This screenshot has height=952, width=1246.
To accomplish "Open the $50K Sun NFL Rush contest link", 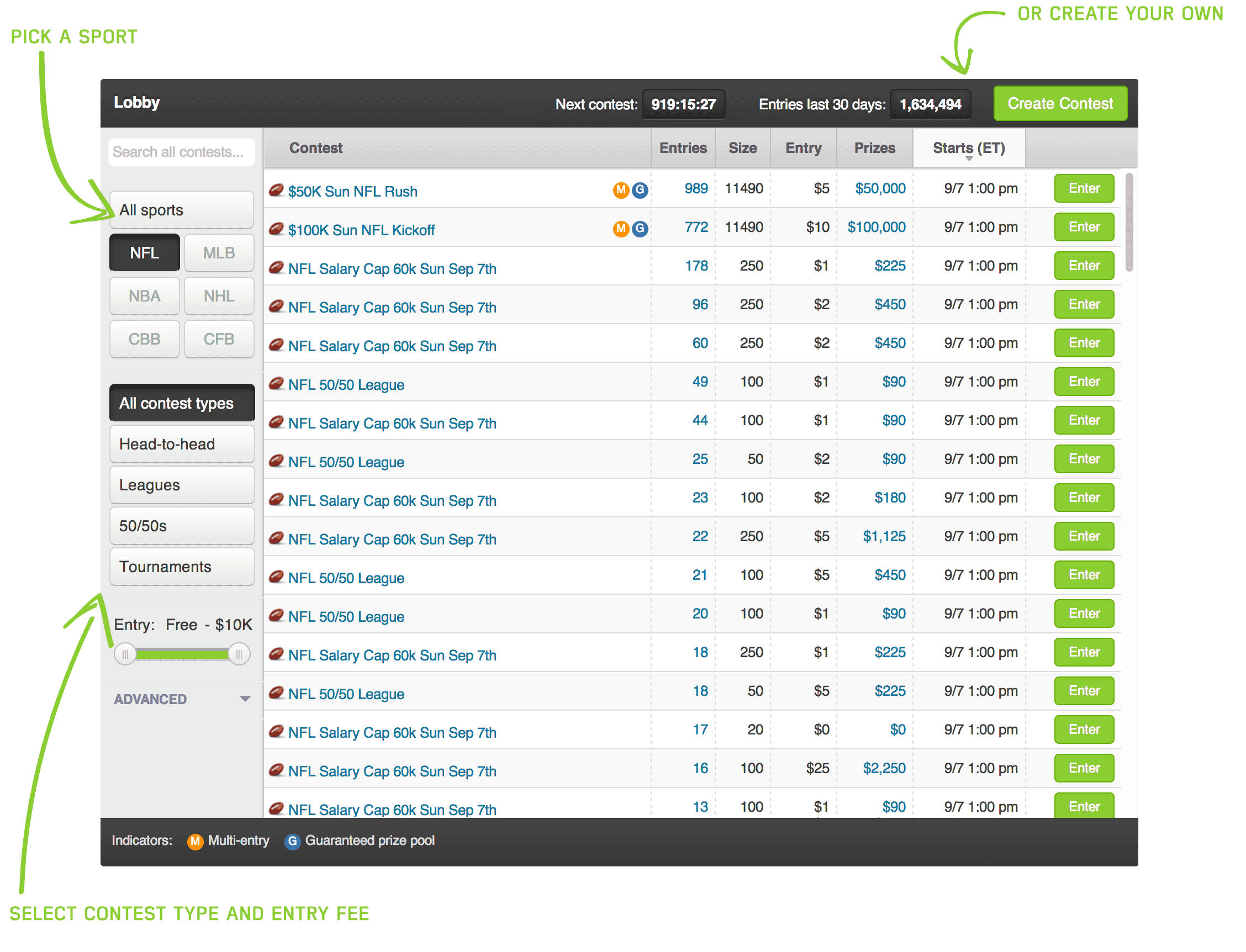I will (x=352, y=192).
